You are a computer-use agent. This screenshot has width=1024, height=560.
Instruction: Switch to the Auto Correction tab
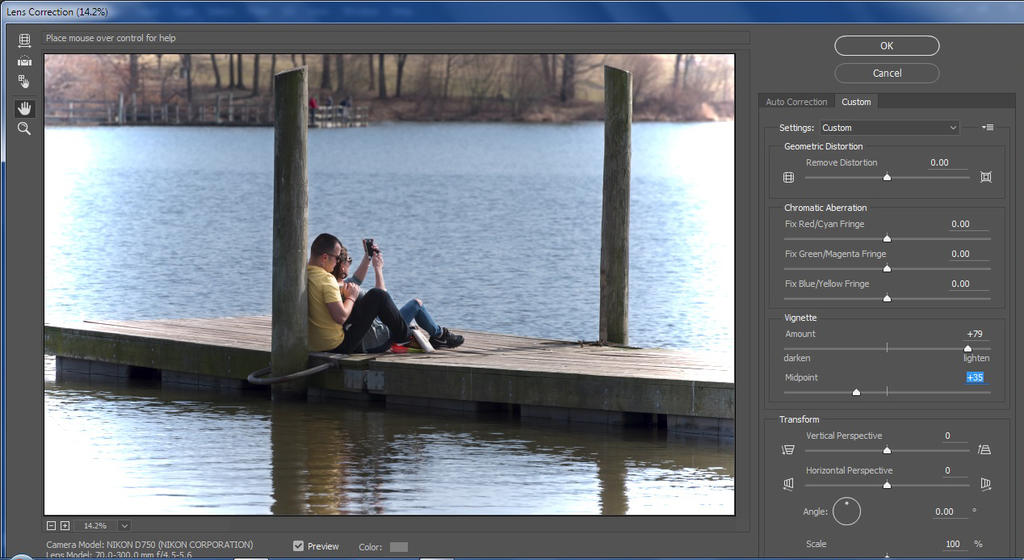pos(796,102)
